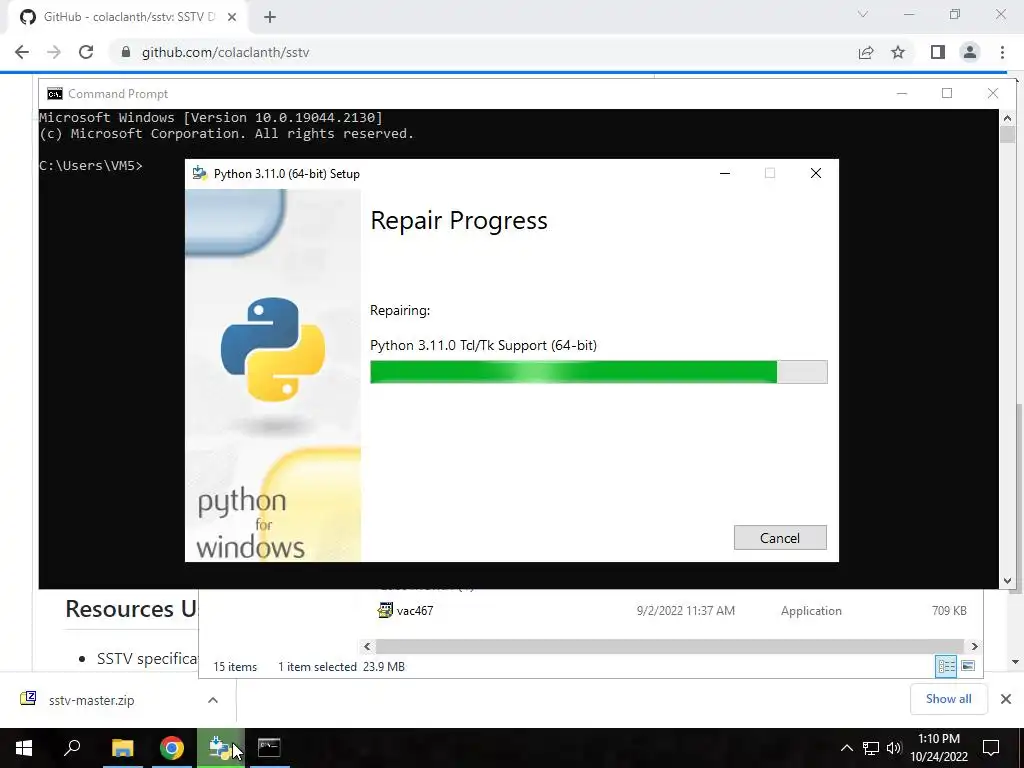Click the address bar URL github.com/colaclanth/sstv
Image resolution: width=1024 pixels, height=768 pixels.
225,52
